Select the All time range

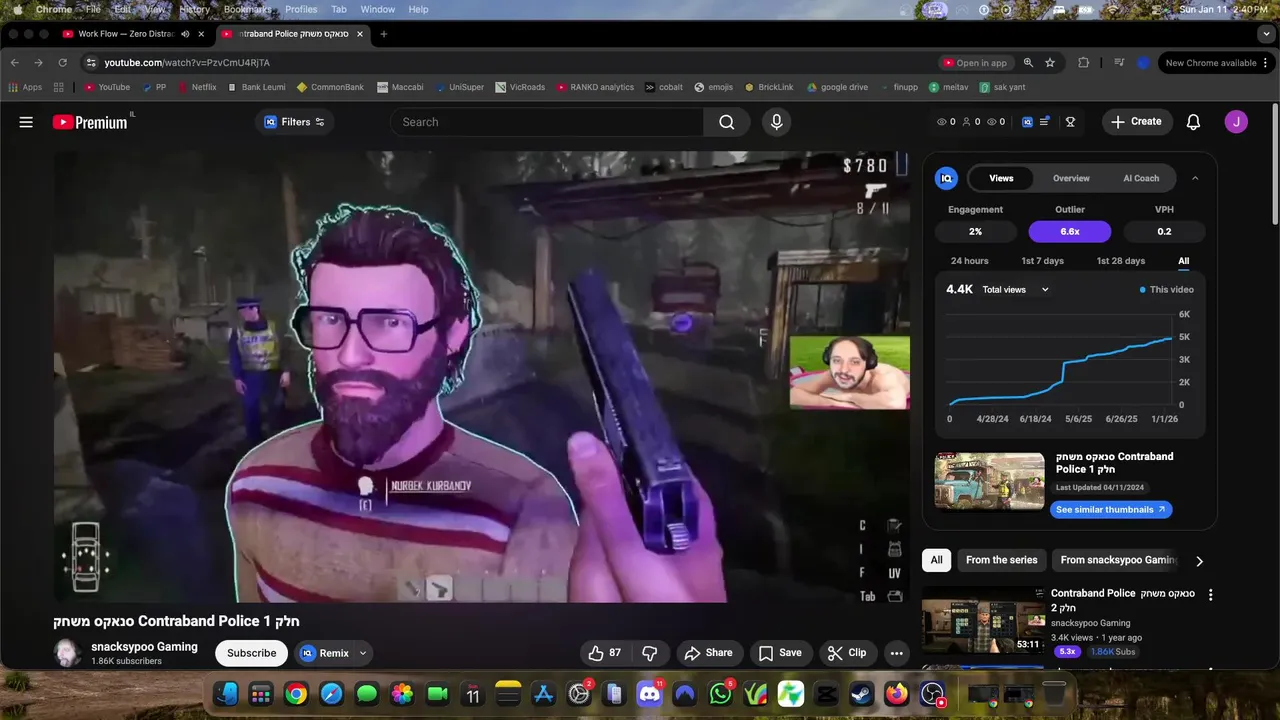1183,261
